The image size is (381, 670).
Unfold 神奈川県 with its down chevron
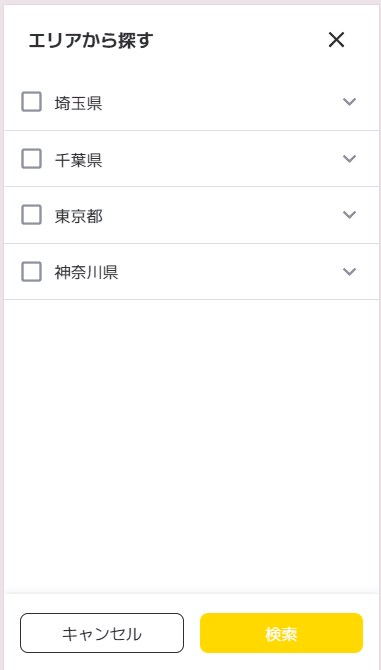(349, 271)
